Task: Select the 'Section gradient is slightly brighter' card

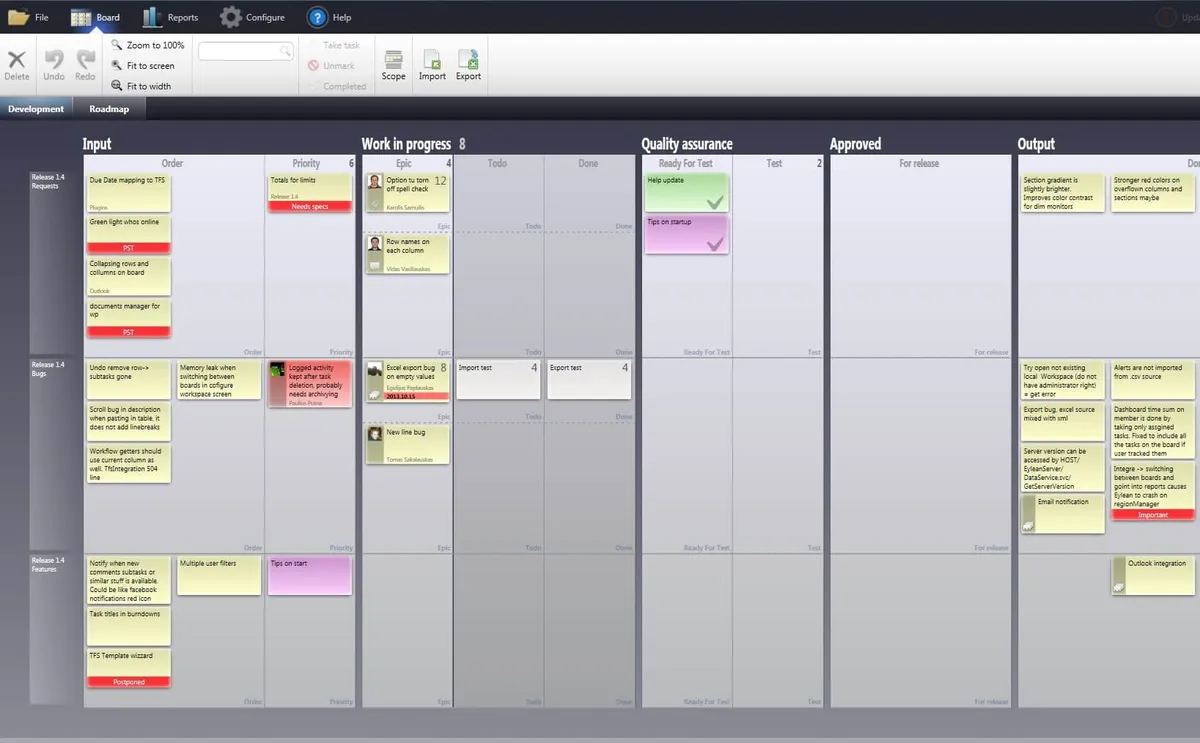Action: coord(1063,193)
